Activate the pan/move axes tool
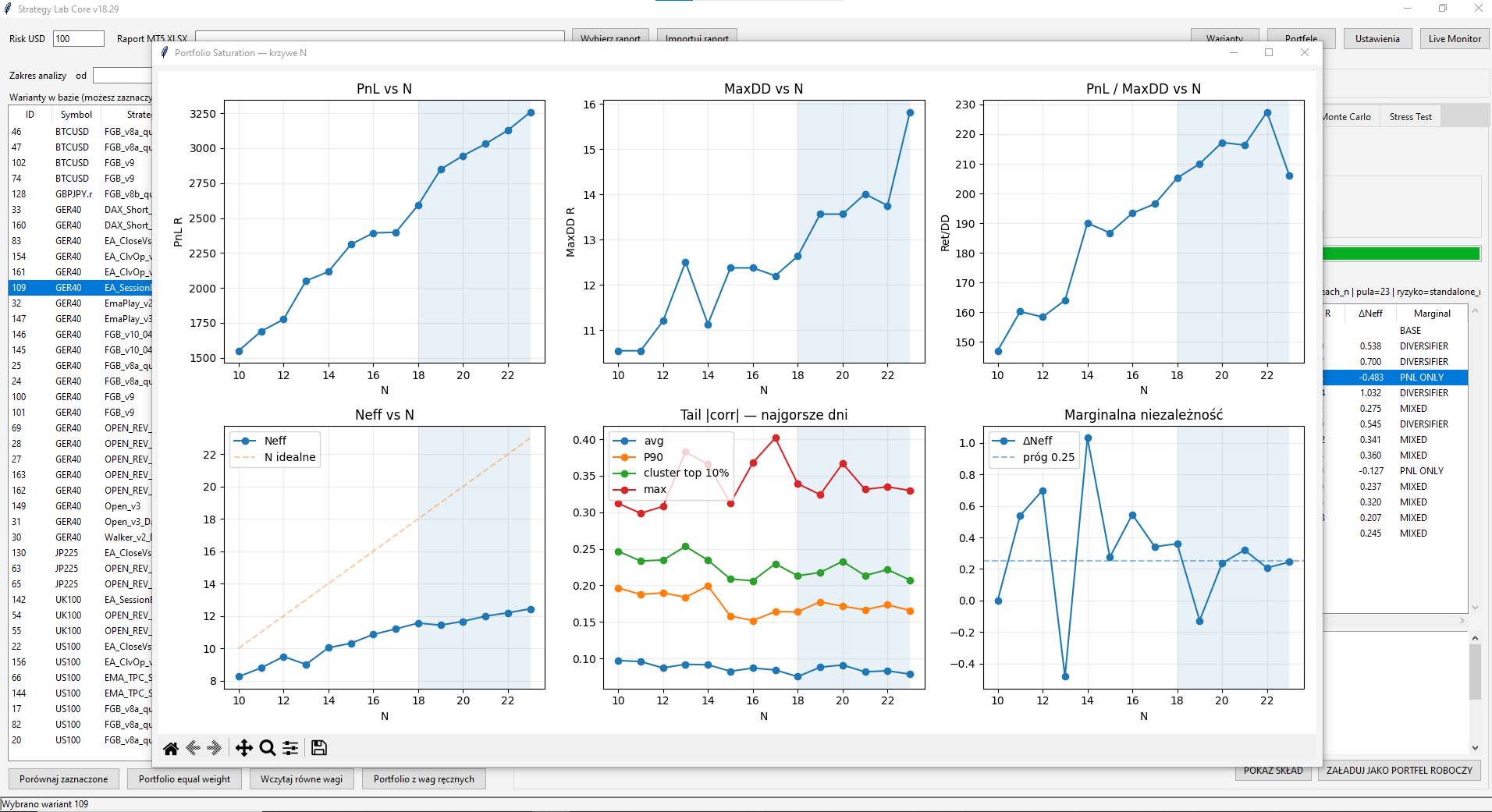This screenshot has width=1492, height=812. pyautogui.click(x=243, y=748)
